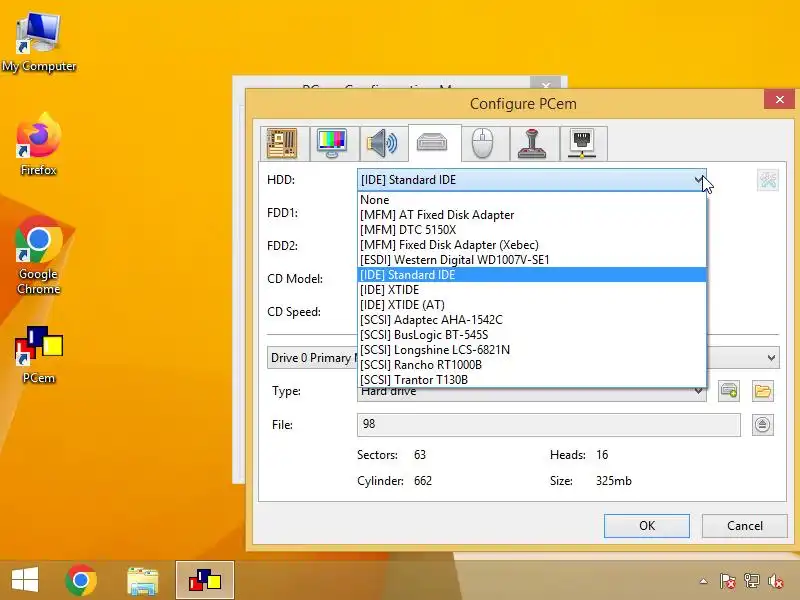Select [SCSI] Longshine LCS-6821N

(532, 350)
